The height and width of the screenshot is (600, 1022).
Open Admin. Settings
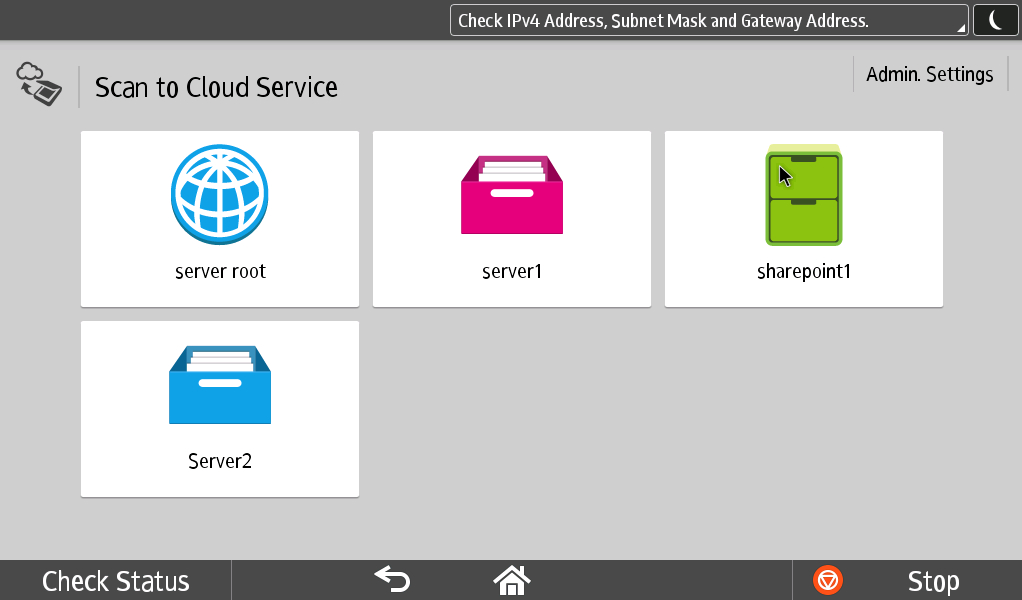pos(929,73)
